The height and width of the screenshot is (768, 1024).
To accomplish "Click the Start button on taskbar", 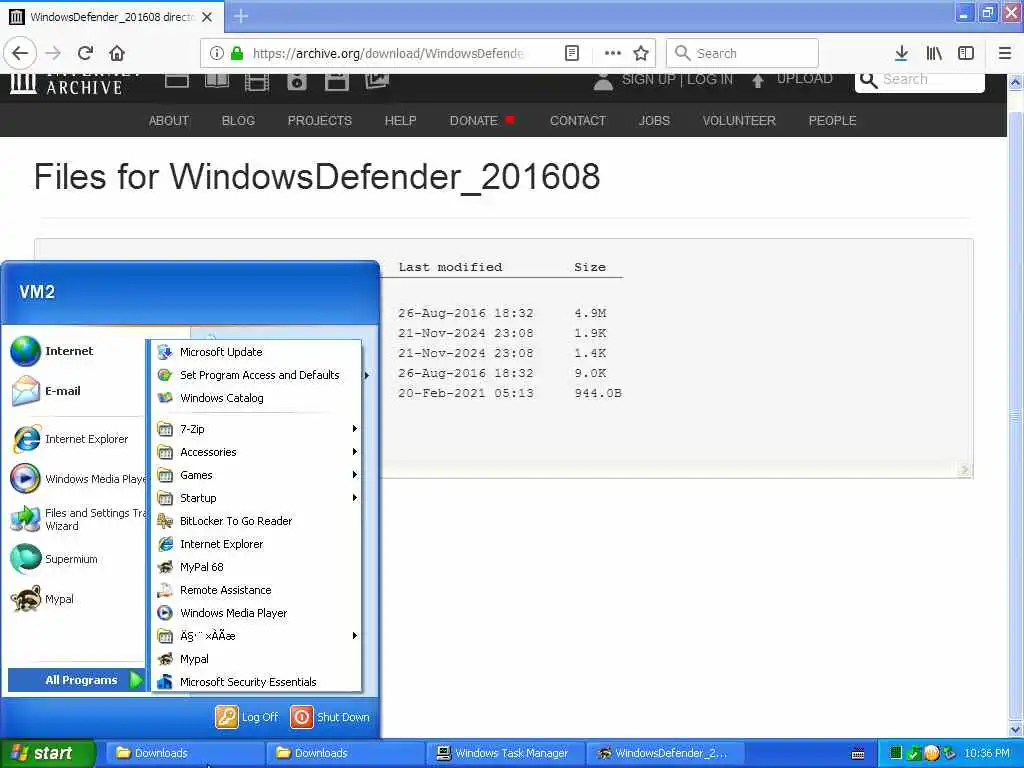I will pyautogui.click(x=48, y=753).
